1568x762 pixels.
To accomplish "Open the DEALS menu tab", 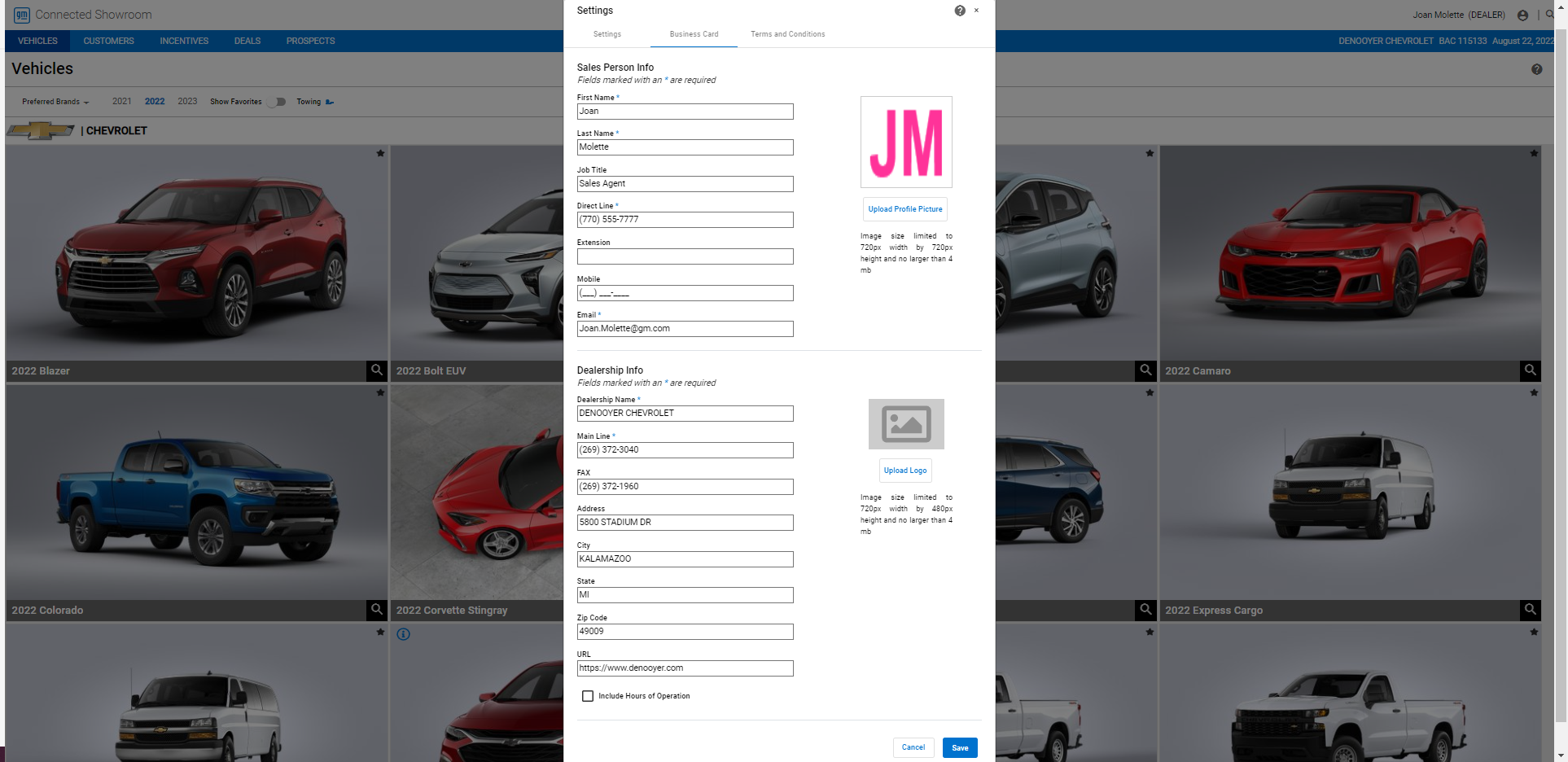I will [247, 41].
